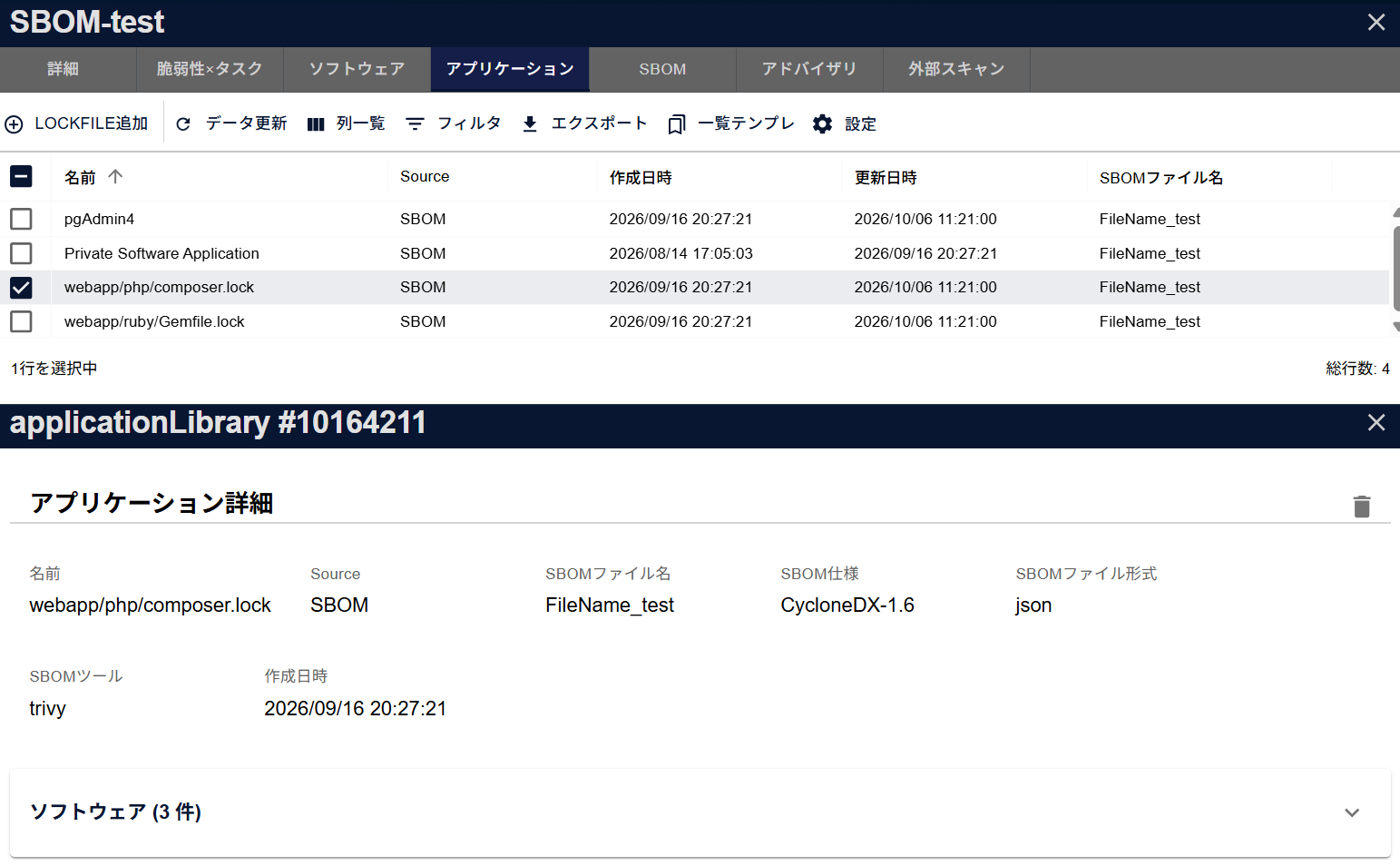Toggle the select-all header checkbox
1400x866 pixels.
point(21,176)
